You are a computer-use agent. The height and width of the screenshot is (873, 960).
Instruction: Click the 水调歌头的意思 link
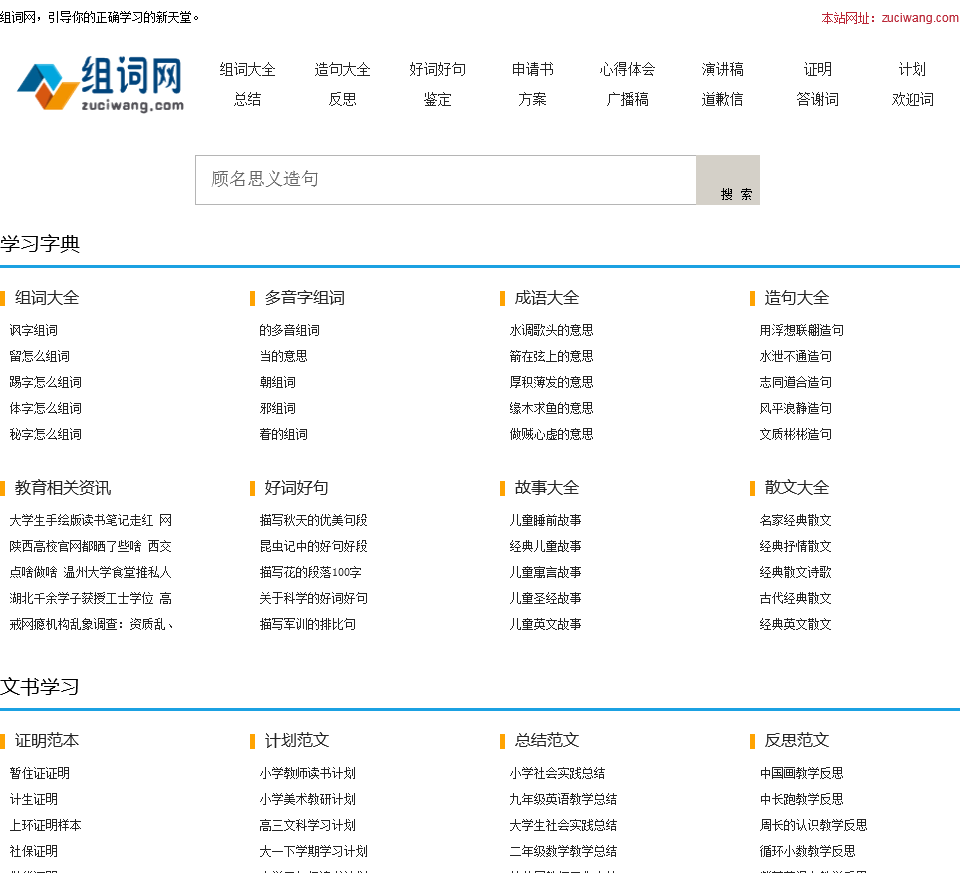tap(551, 330)
